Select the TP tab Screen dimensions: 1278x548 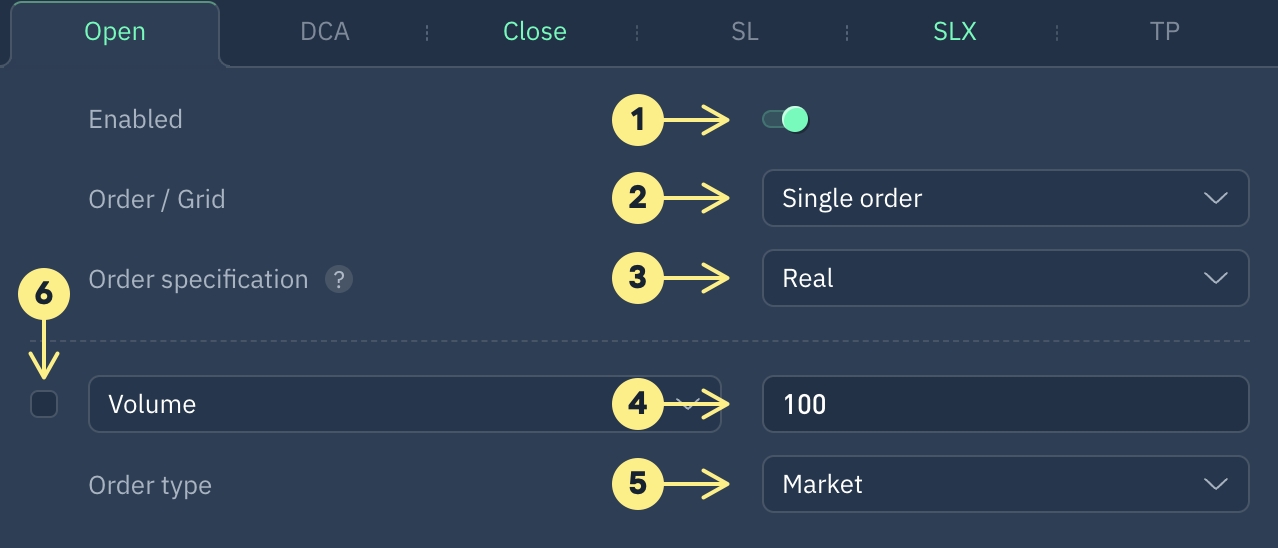click(1165, 32)
